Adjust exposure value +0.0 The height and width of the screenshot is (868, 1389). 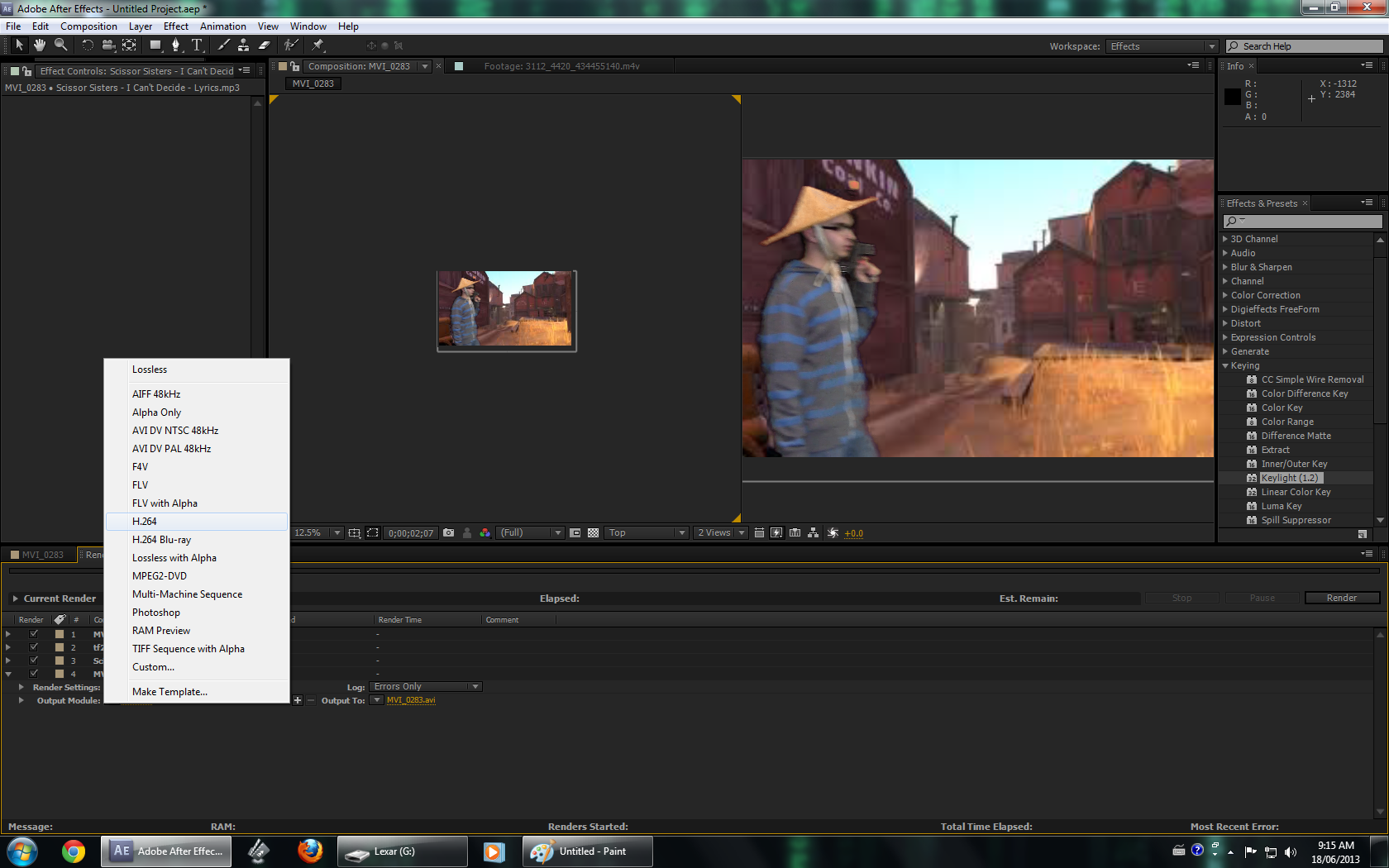point(854,533)
